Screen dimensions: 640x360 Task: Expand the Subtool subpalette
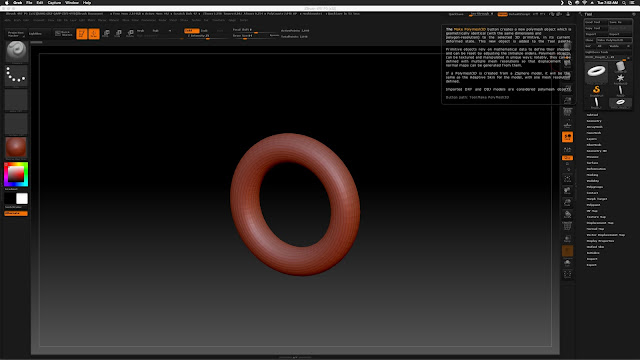(x=592, y=115)
